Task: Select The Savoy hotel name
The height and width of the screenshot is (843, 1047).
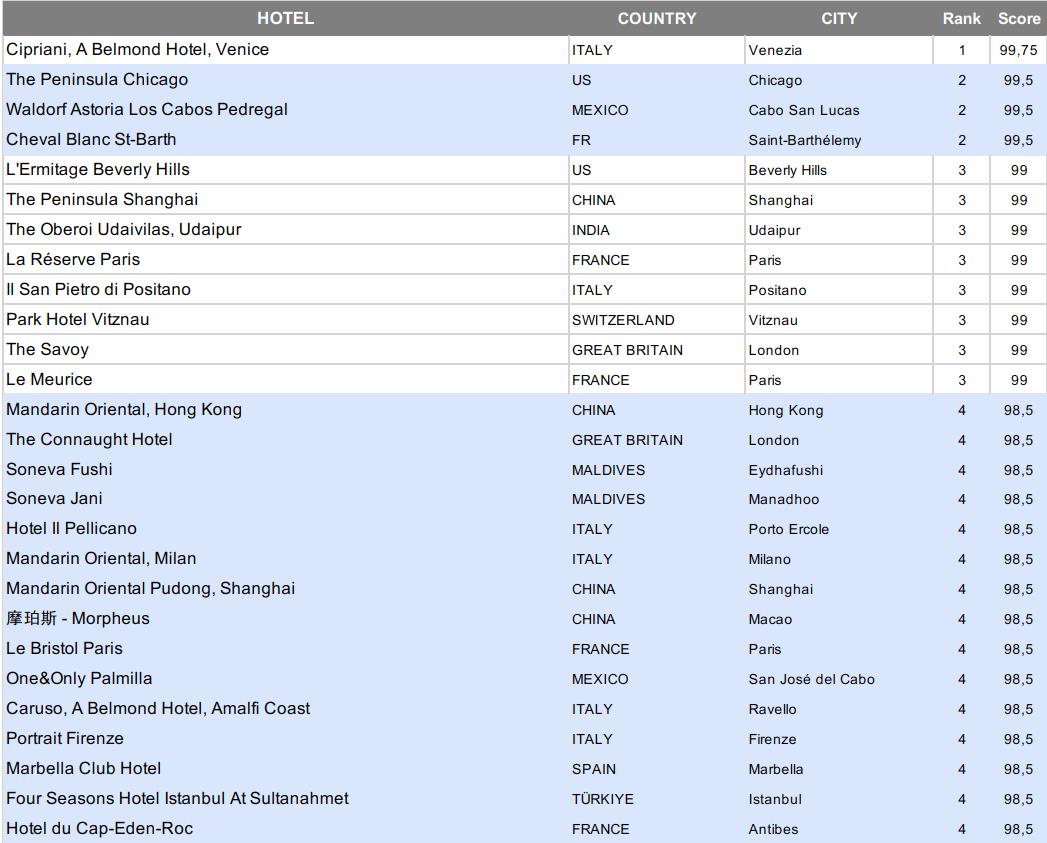Action: click(47, 349)
